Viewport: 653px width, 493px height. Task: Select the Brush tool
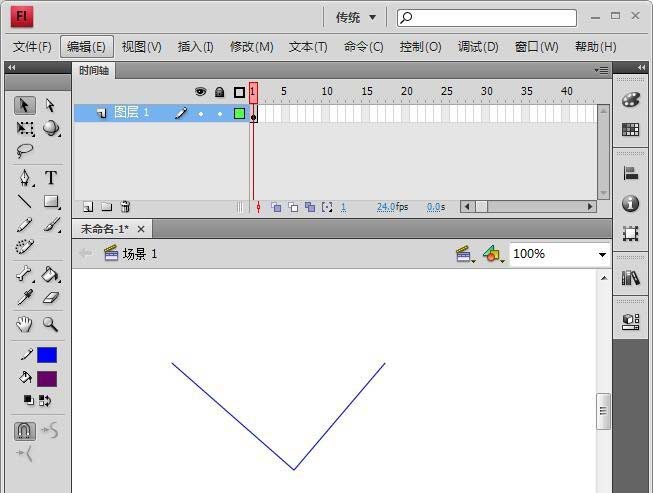pyautogui.click(x=51, y=224)
